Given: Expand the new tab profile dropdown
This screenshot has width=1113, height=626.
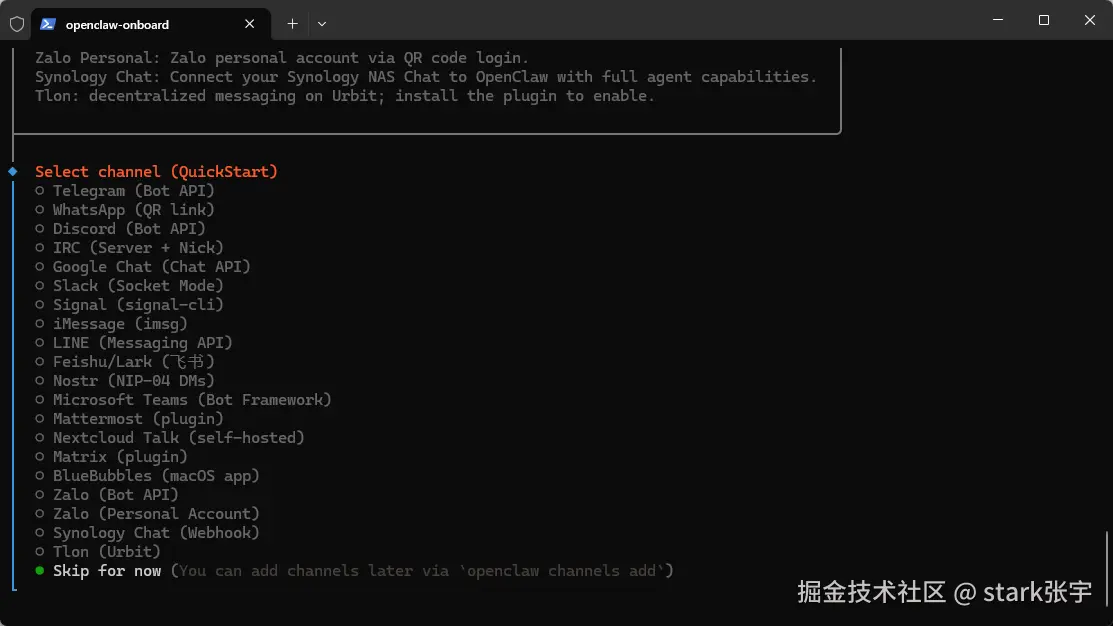Looking at the screenshot, I should [322, 24].
